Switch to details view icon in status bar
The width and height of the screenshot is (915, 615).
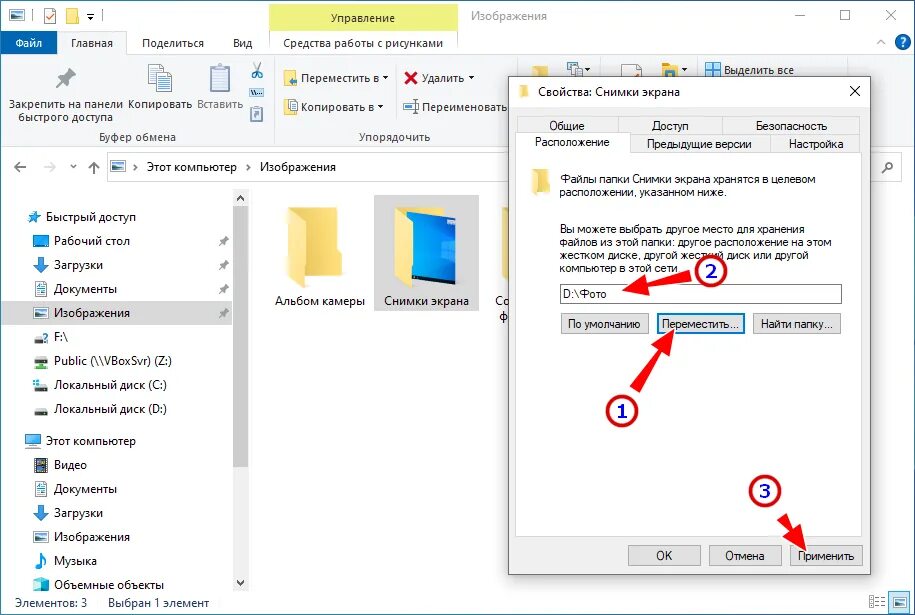click(876, 602)
